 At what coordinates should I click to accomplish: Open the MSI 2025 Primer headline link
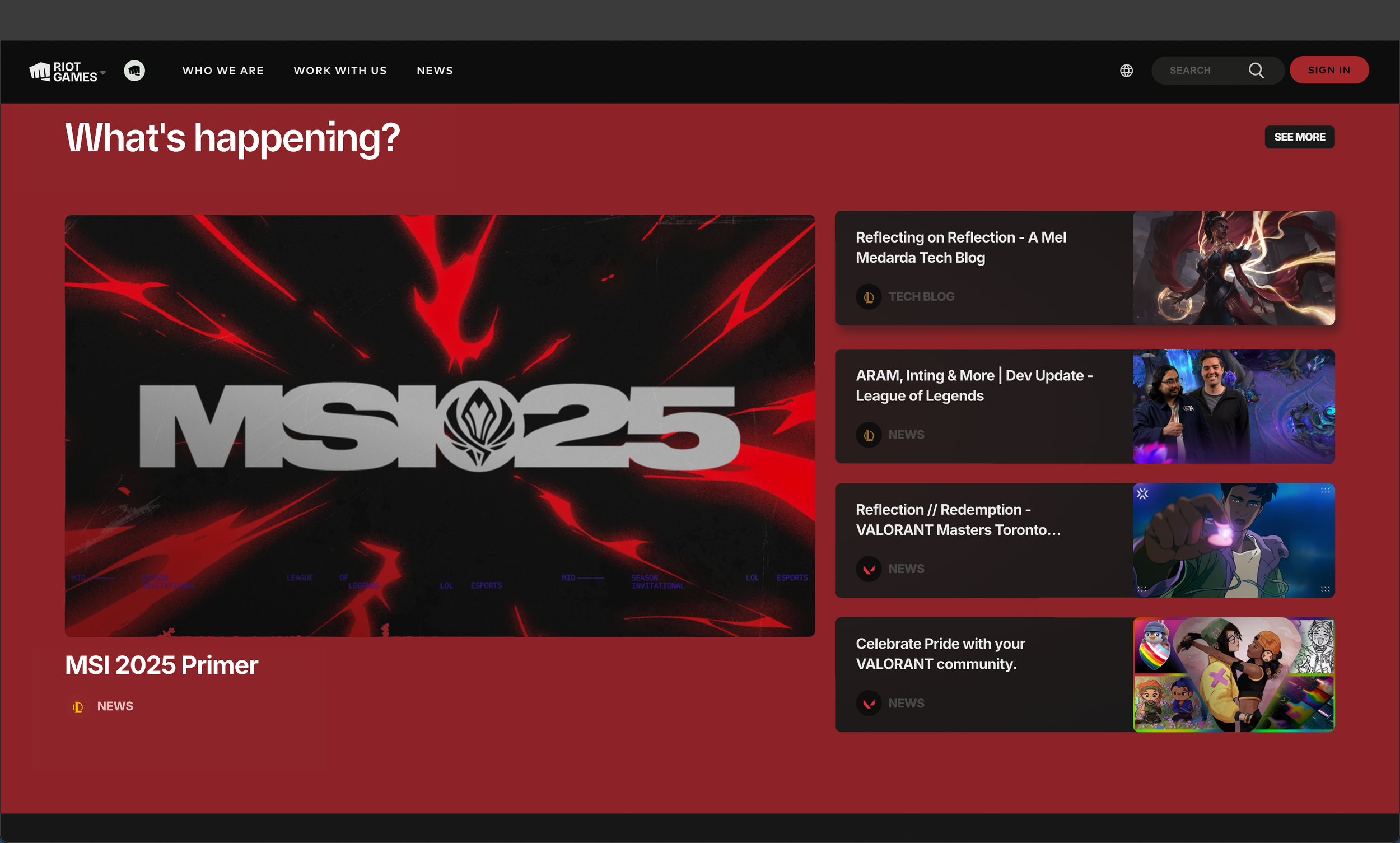[x=161, y=665]
